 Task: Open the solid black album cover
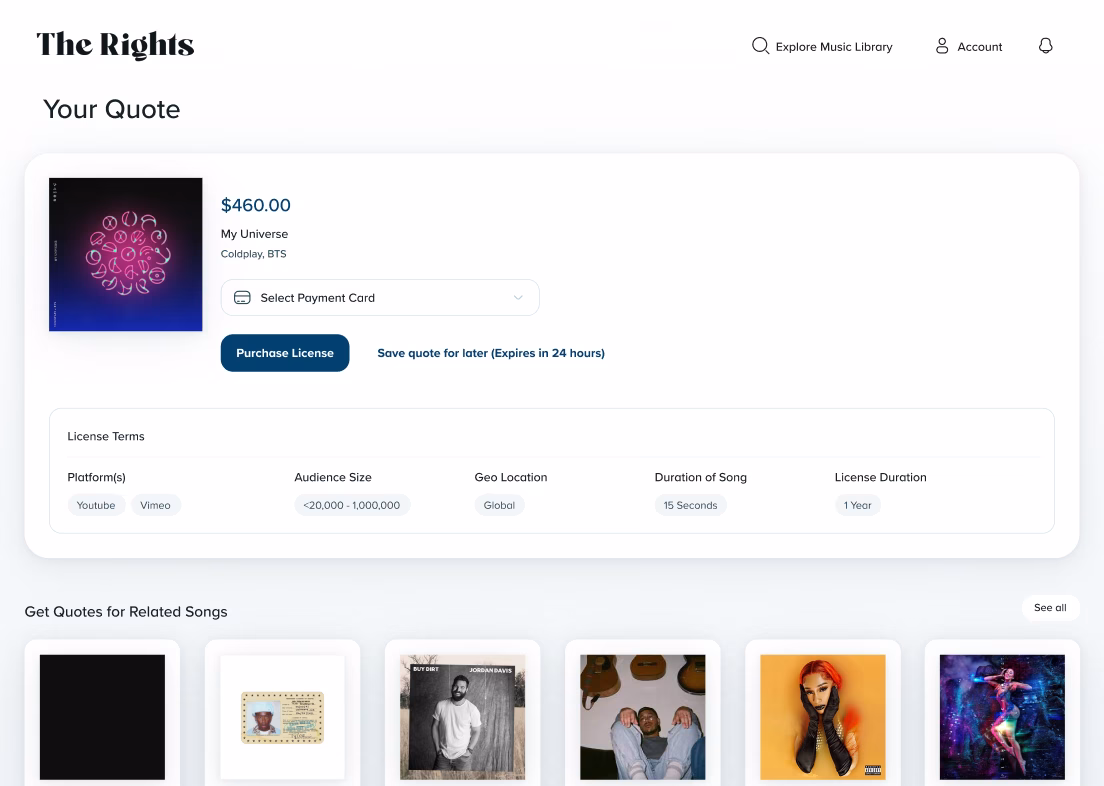coord(102,717)
